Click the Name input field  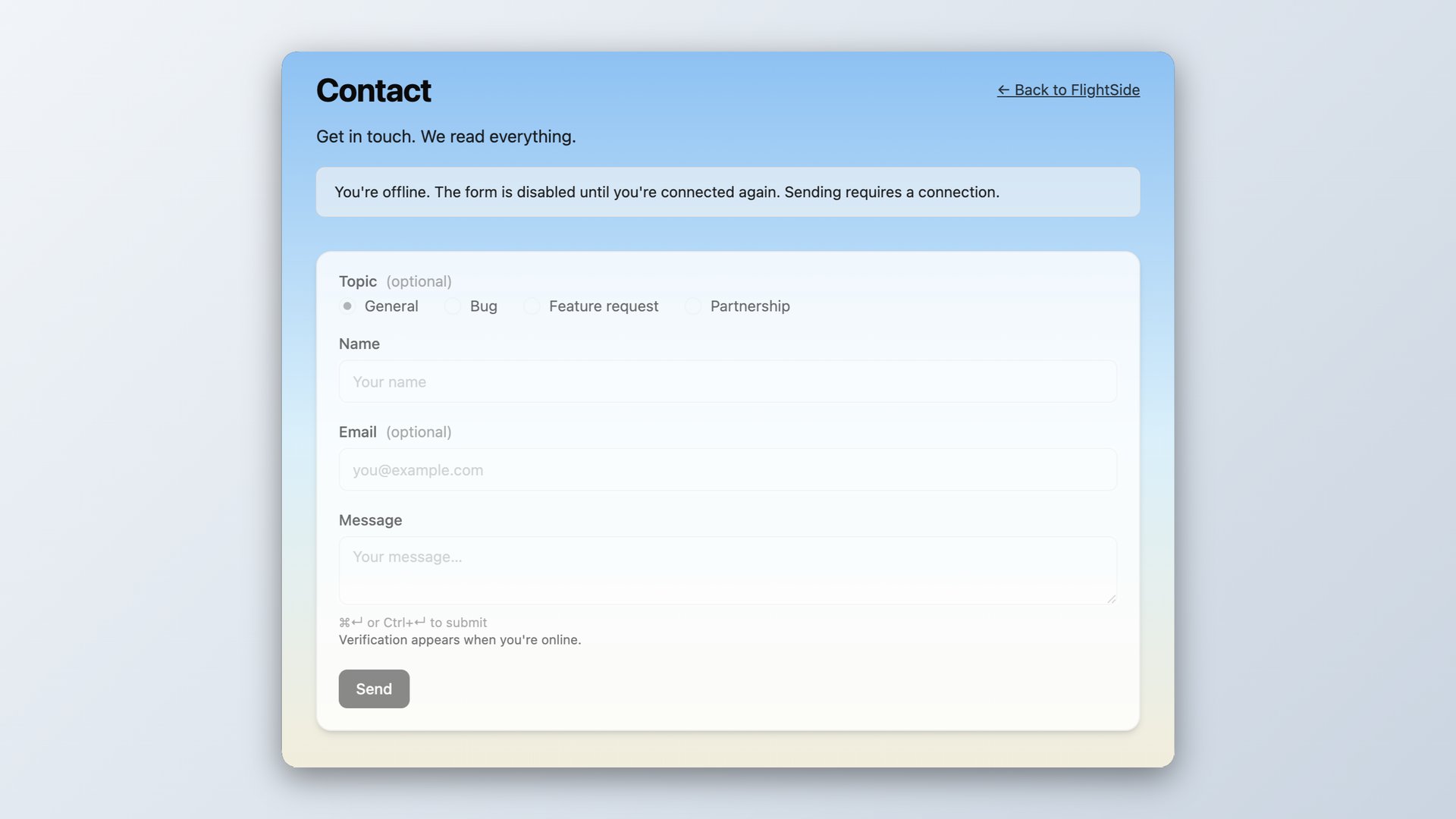(x=727, y=381)
